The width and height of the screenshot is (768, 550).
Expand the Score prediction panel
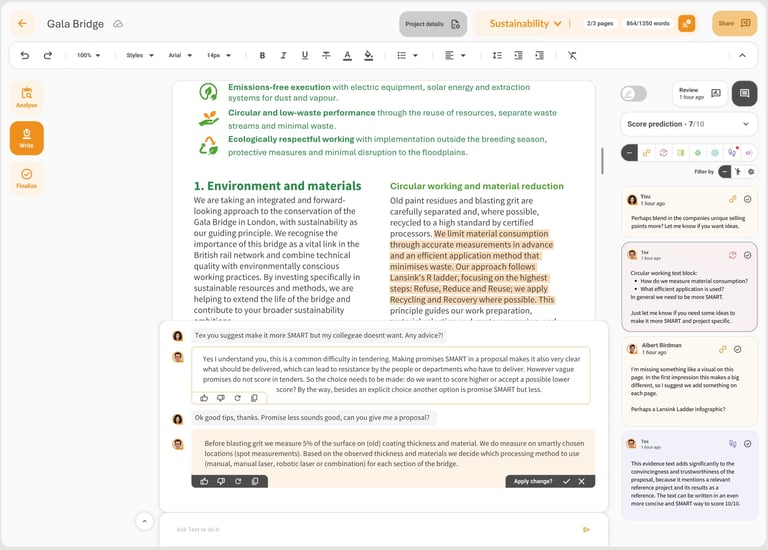pos(689,124)
